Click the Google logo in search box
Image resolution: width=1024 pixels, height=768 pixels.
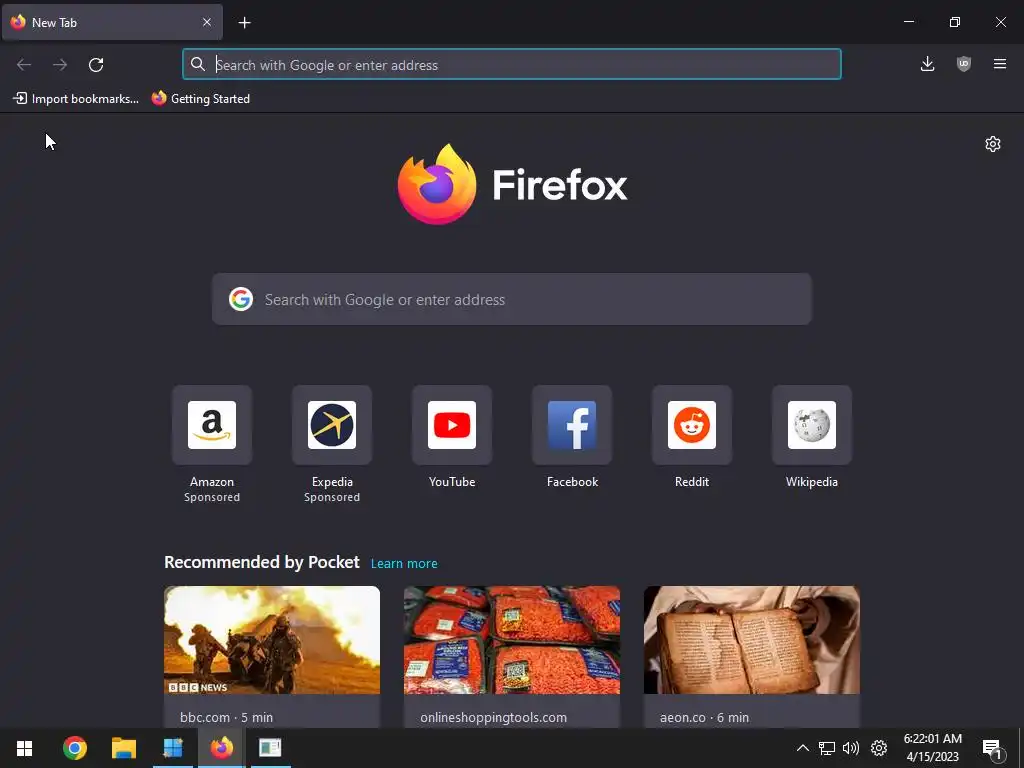click(x=241, y=299)
